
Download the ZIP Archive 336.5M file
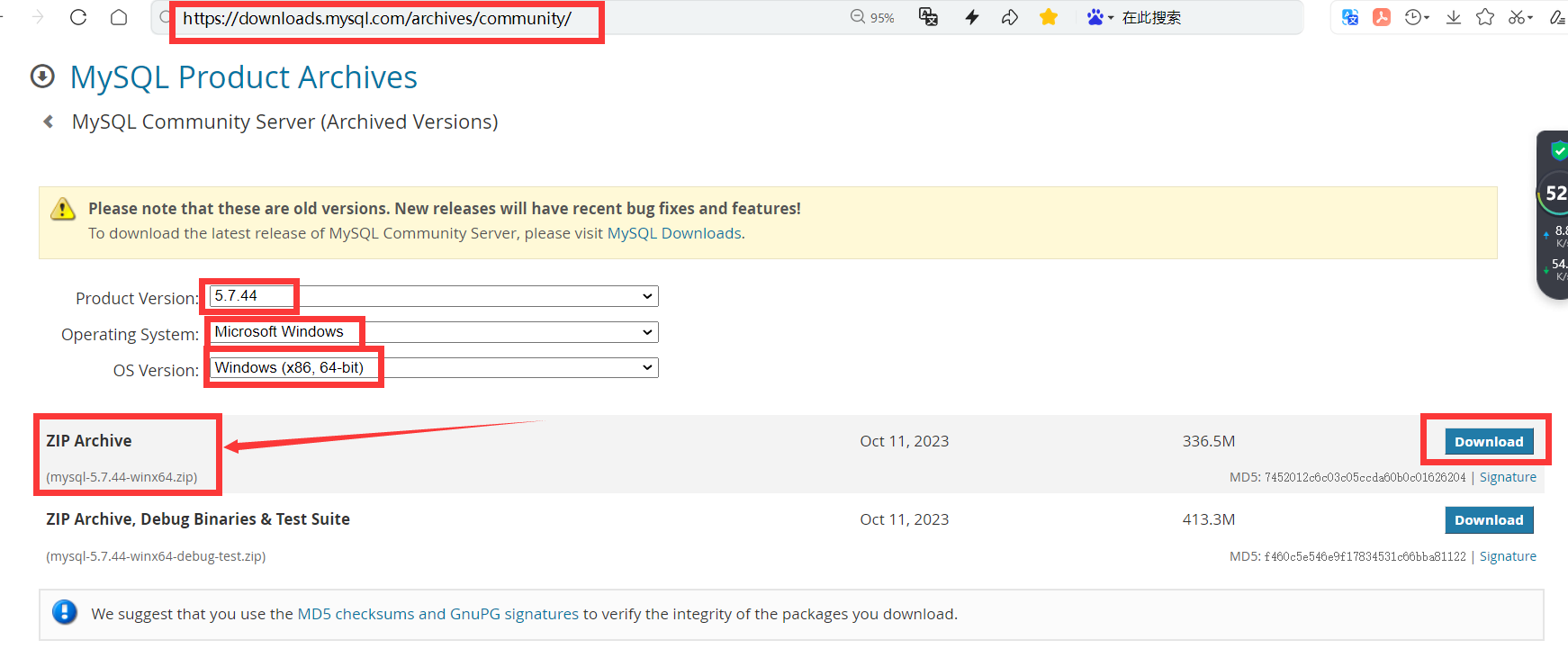point(1489,441)
